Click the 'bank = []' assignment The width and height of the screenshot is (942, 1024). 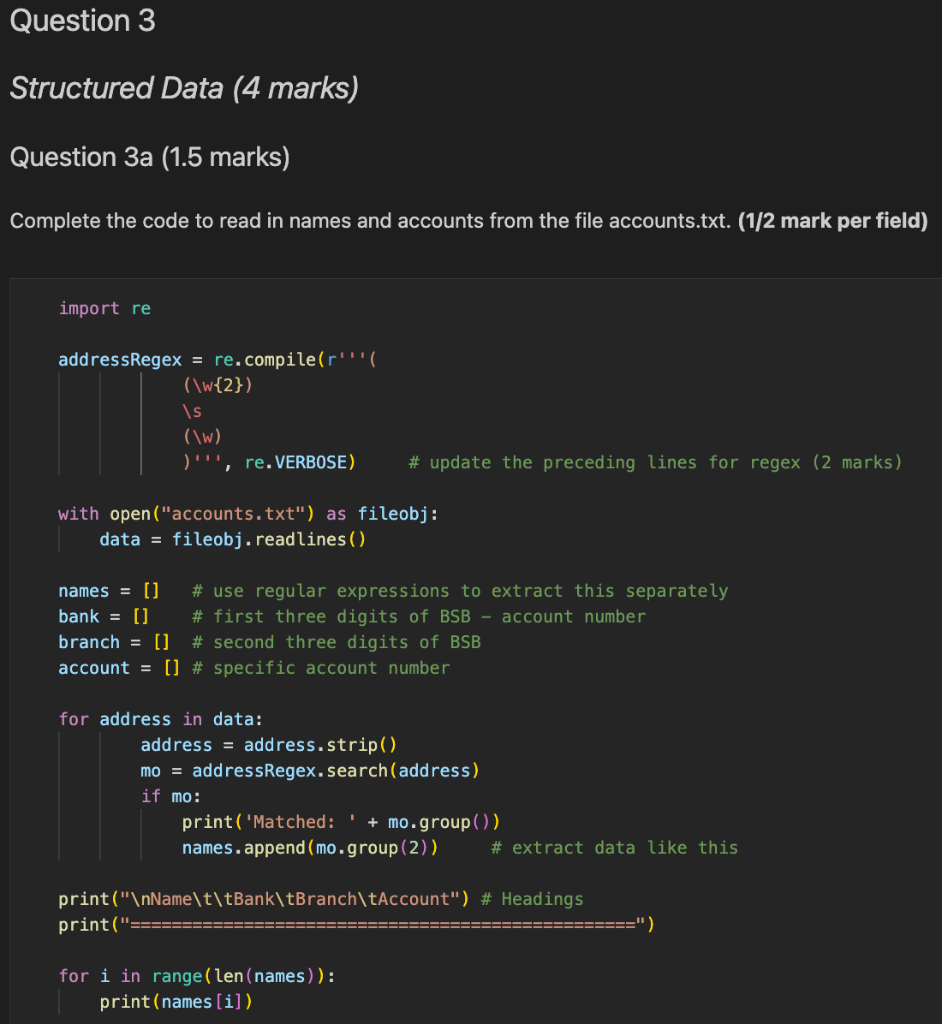click(104, 616)
